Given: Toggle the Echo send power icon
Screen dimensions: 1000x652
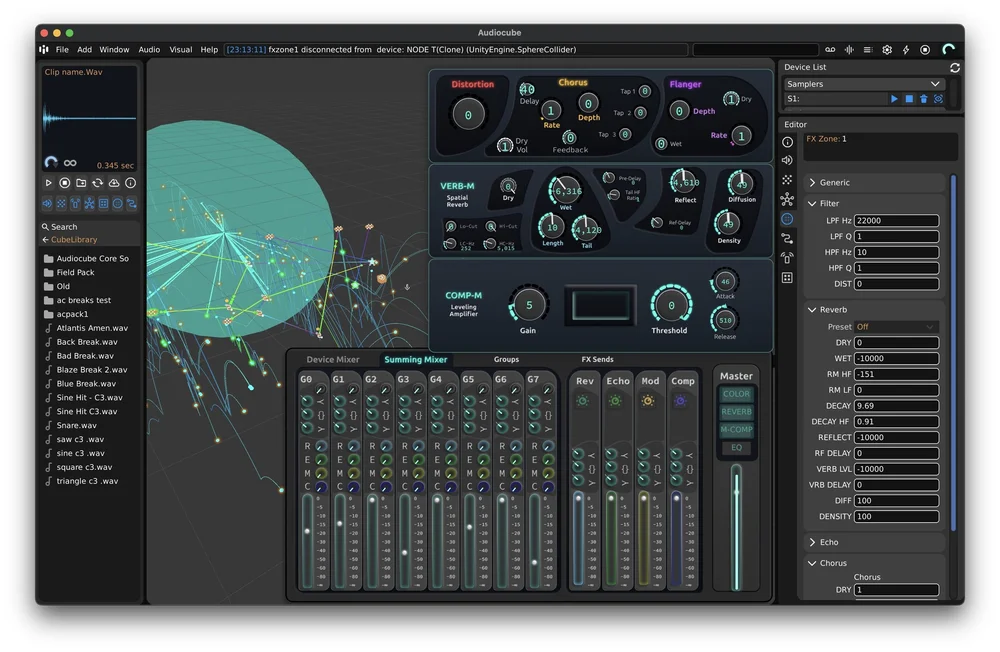Looking at the screenshot, I should (615, 401).
